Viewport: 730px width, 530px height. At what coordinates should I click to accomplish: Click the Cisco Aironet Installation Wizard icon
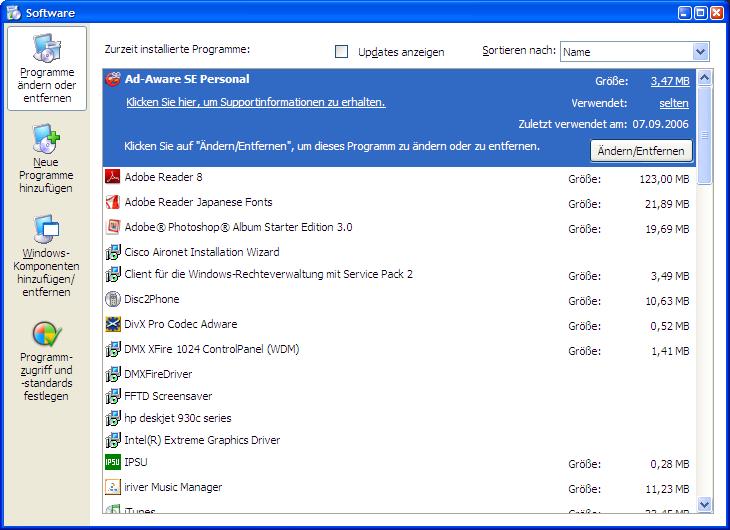click(113, 252)
